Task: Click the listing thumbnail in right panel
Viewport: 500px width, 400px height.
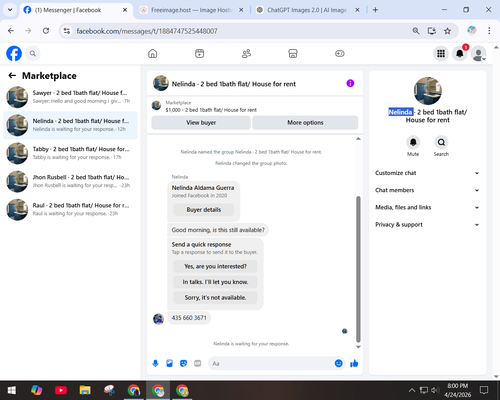Action: pos(428,91)
